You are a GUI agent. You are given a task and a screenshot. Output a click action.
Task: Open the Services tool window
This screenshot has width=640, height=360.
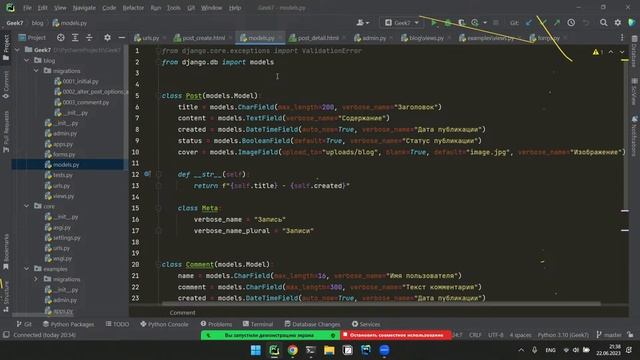click(366, 324)
